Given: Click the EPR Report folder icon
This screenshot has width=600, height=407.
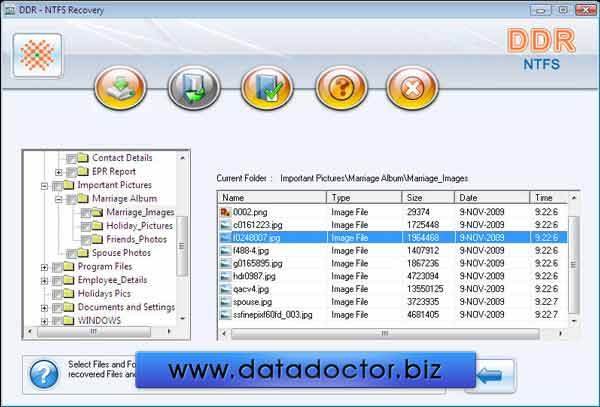Looking at the screenshot, I should click(x=83, y=171).
